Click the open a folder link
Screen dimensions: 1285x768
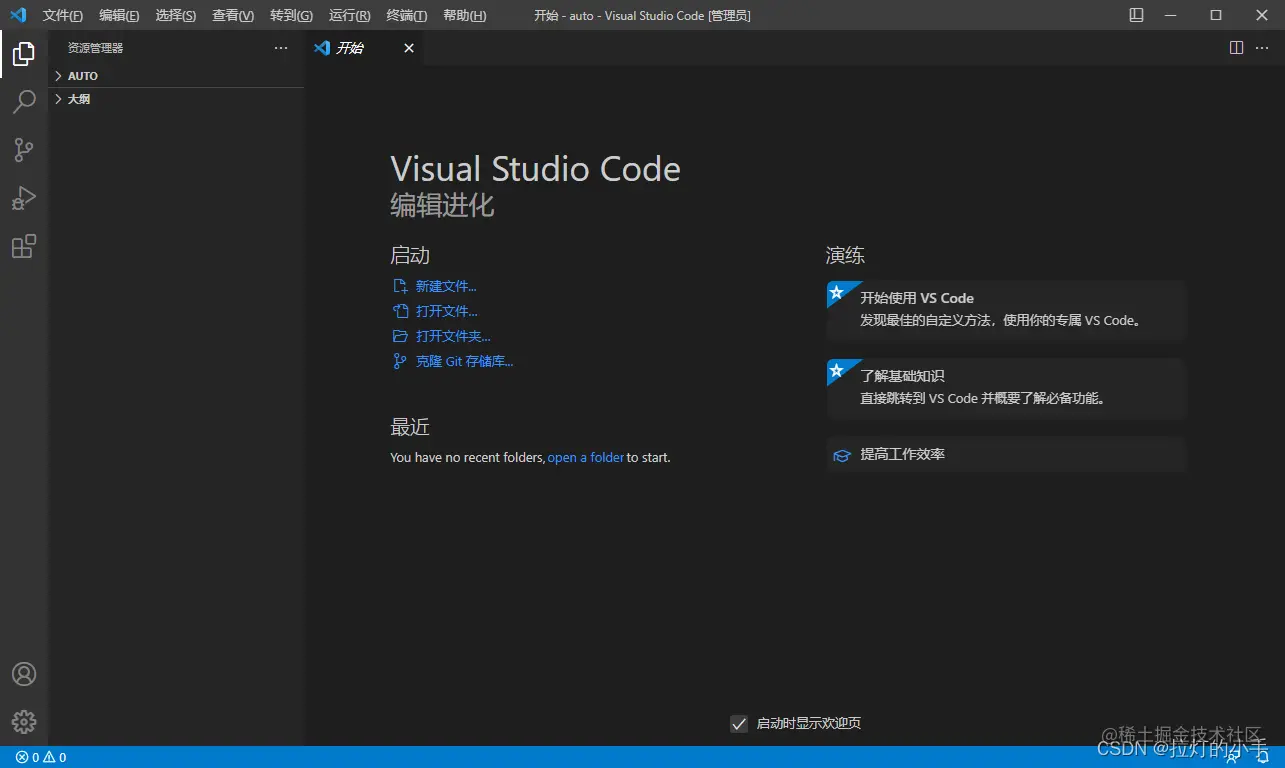(x=586, y=457)
